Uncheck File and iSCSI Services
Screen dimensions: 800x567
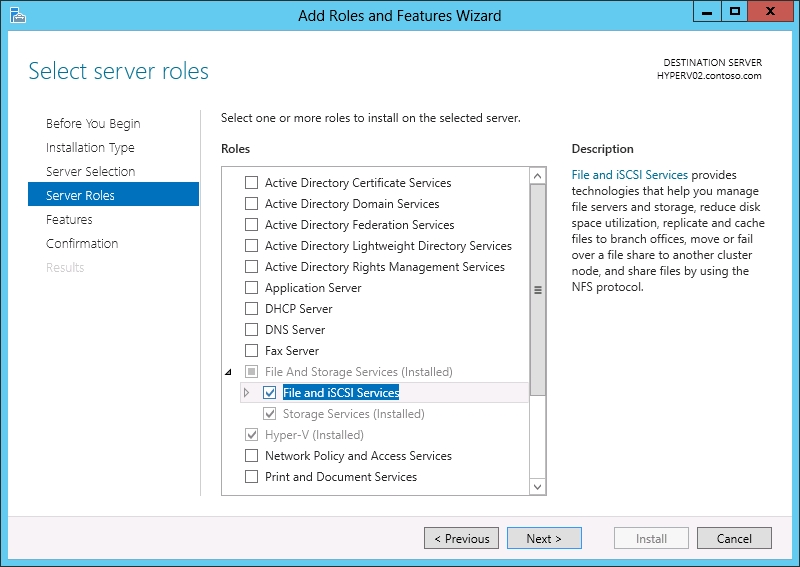click(269, 392)
